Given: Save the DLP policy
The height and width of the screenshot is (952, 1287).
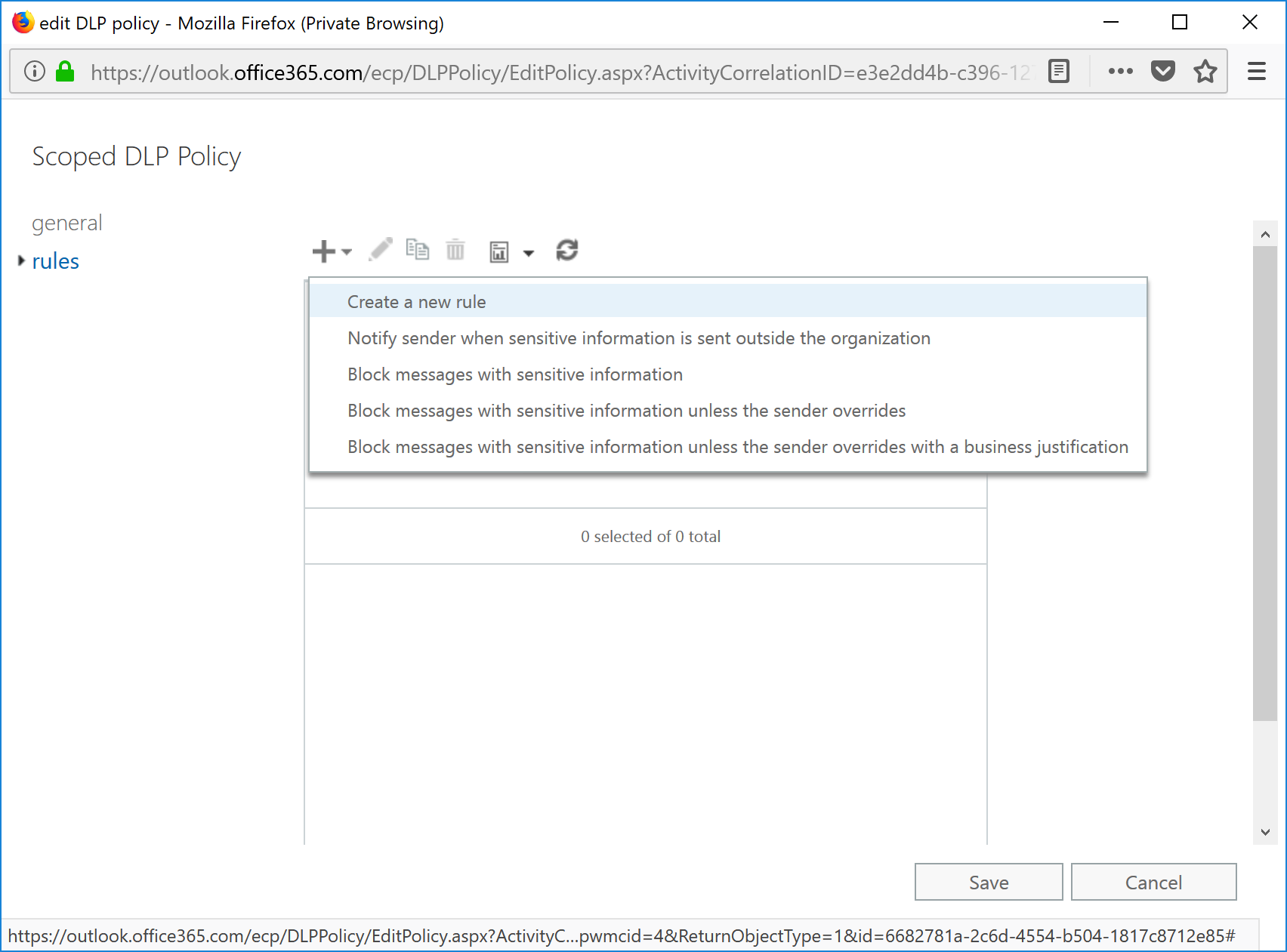Looking at the screenshot, I should (988, 882).
